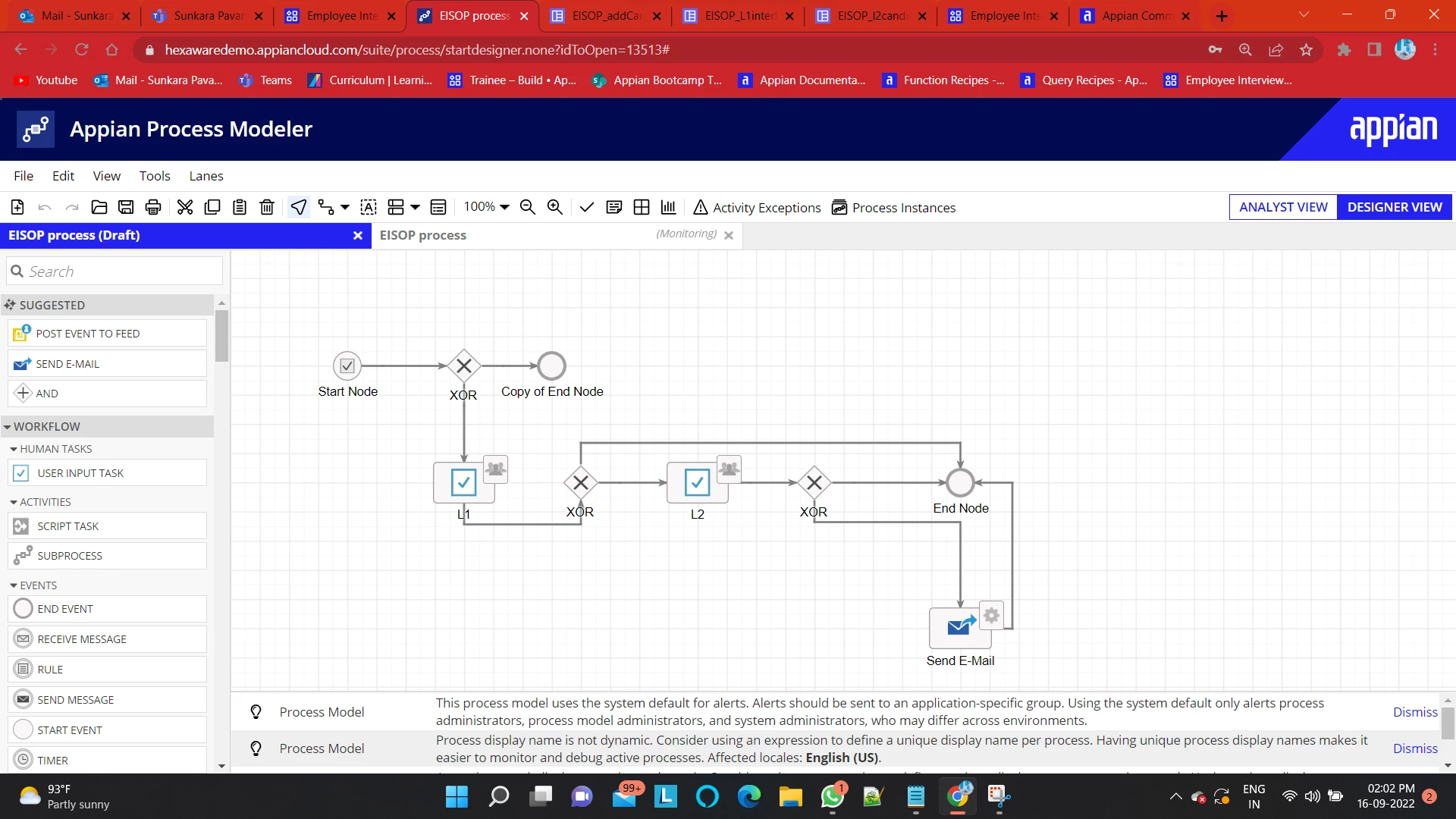
Task: Select the L2 user input task node
Action: point(698,482)
